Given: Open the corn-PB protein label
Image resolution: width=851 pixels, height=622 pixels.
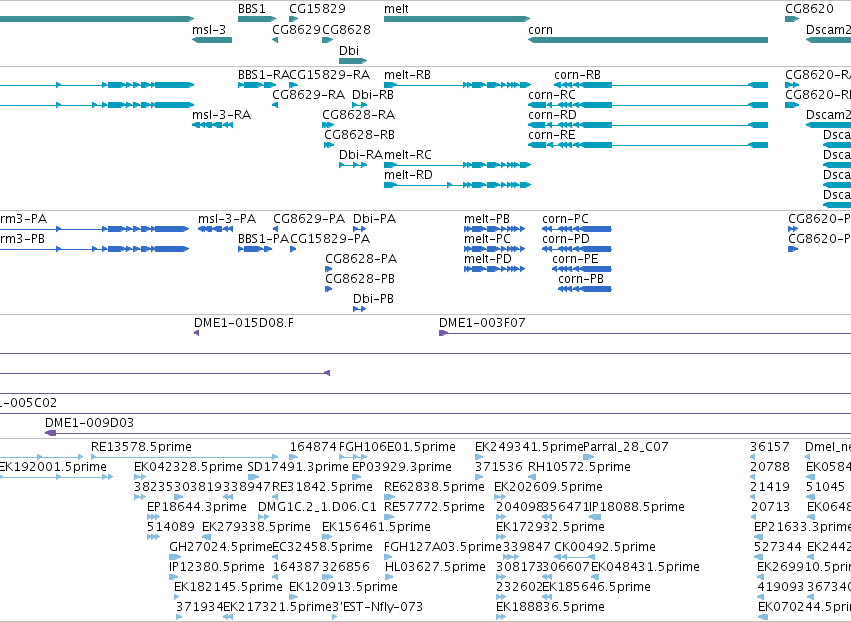Looking at the screenshot, I should (x=581, y=280).
